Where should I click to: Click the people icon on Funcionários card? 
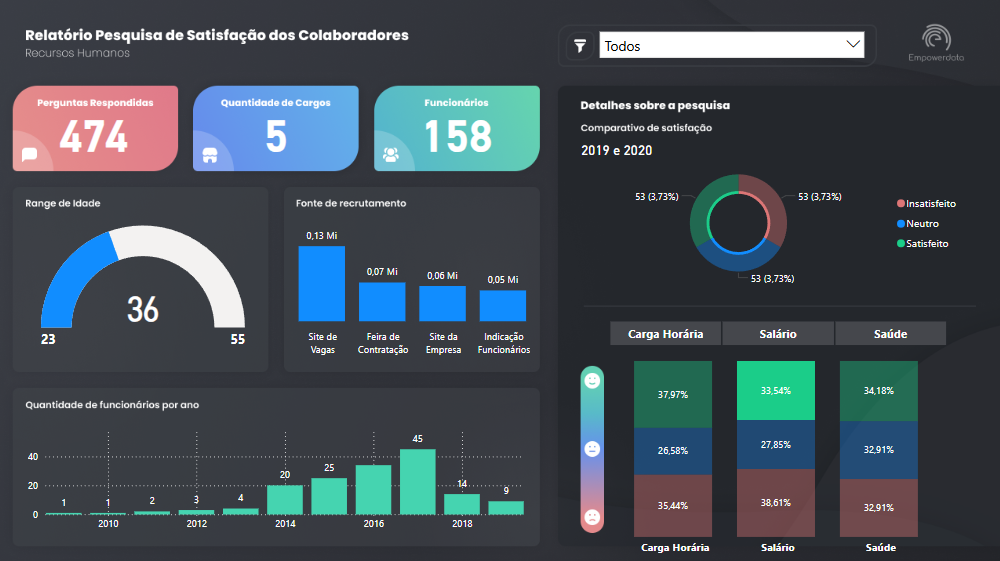(391, 155)
